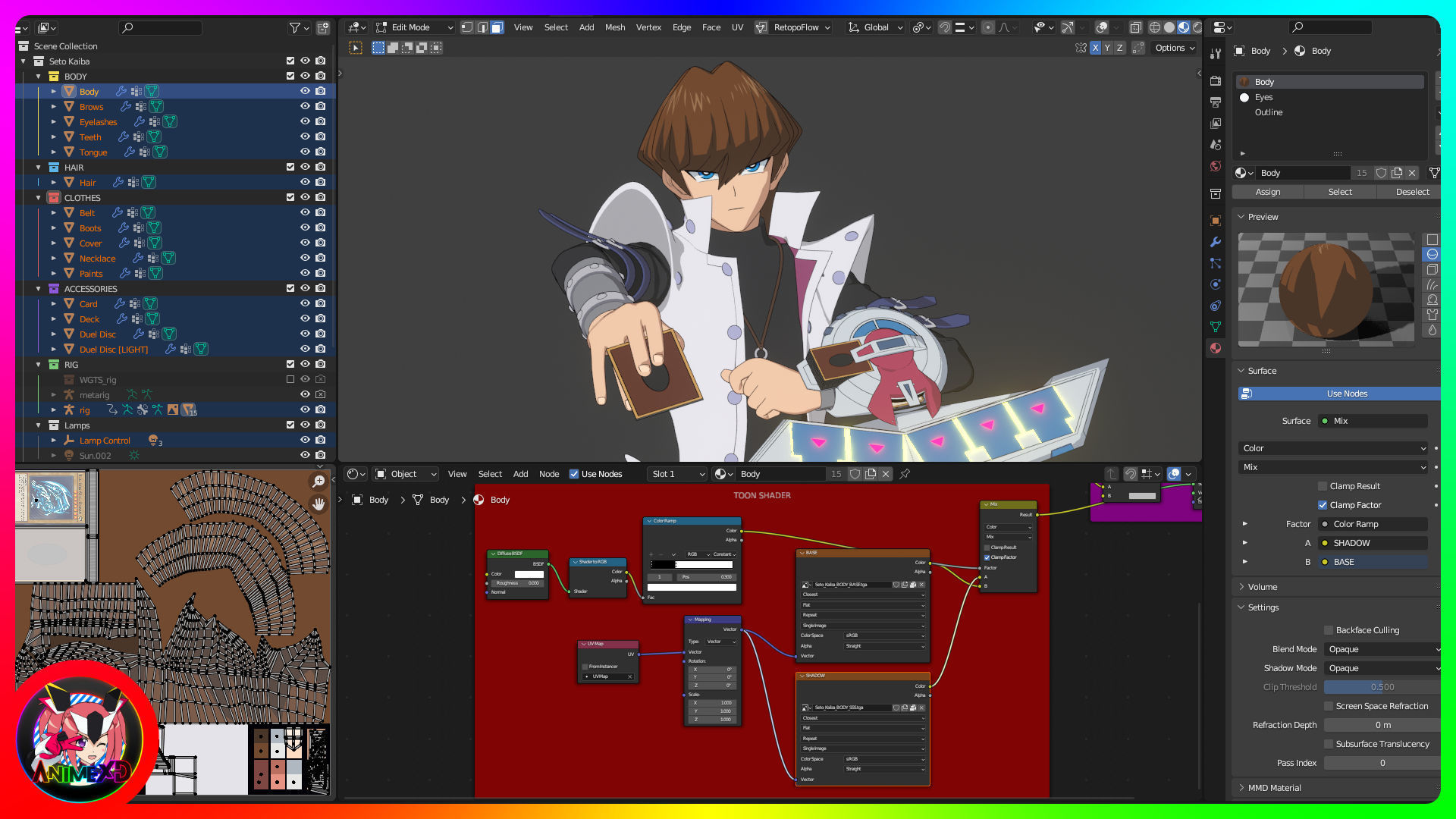
Task: Unlink the Body material in node editor header
Action: pyautogui.click(x=885, y=474)
